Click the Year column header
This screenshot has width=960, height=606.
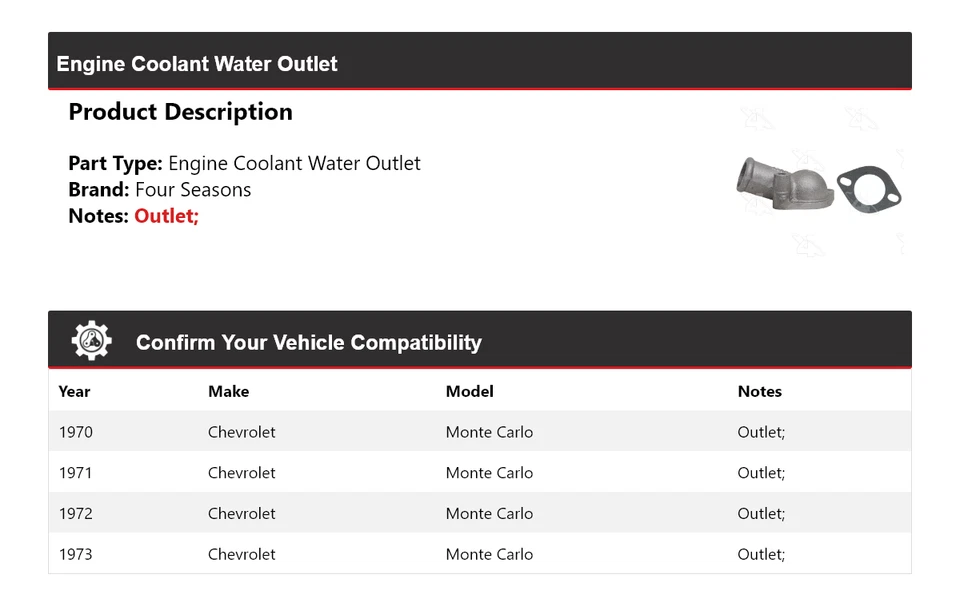click(74, 391)
